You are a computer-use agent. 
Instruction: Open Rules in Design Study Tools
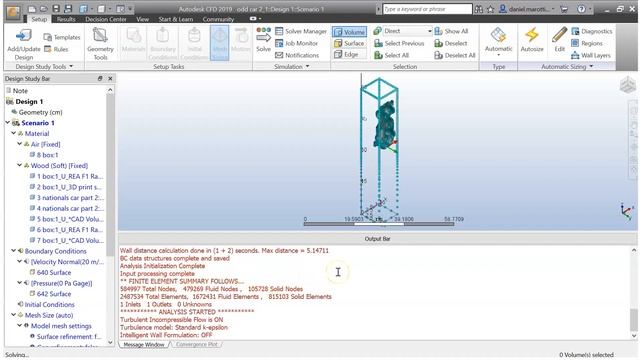56,49
